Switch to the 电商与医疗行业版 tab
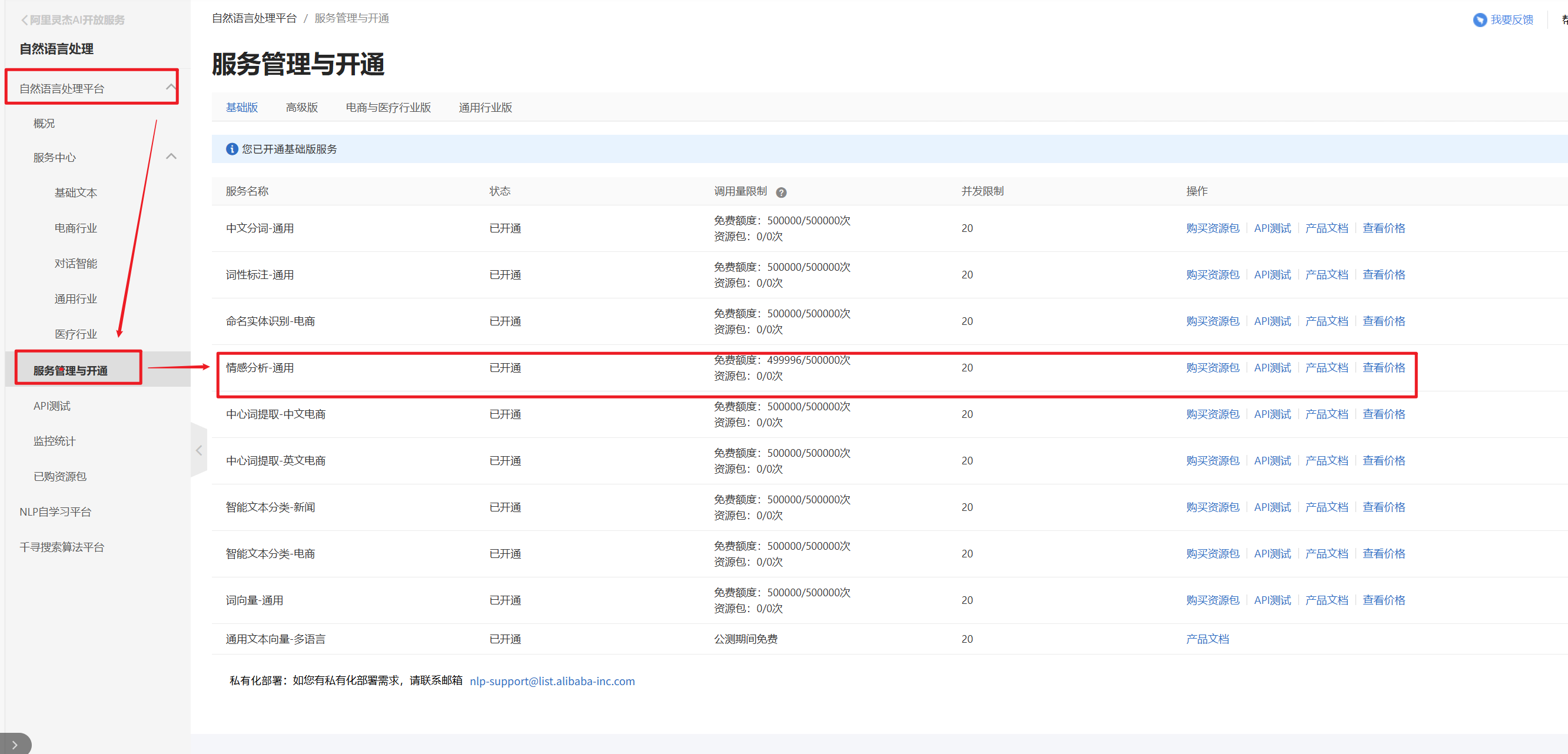 (x=388, y=108)
